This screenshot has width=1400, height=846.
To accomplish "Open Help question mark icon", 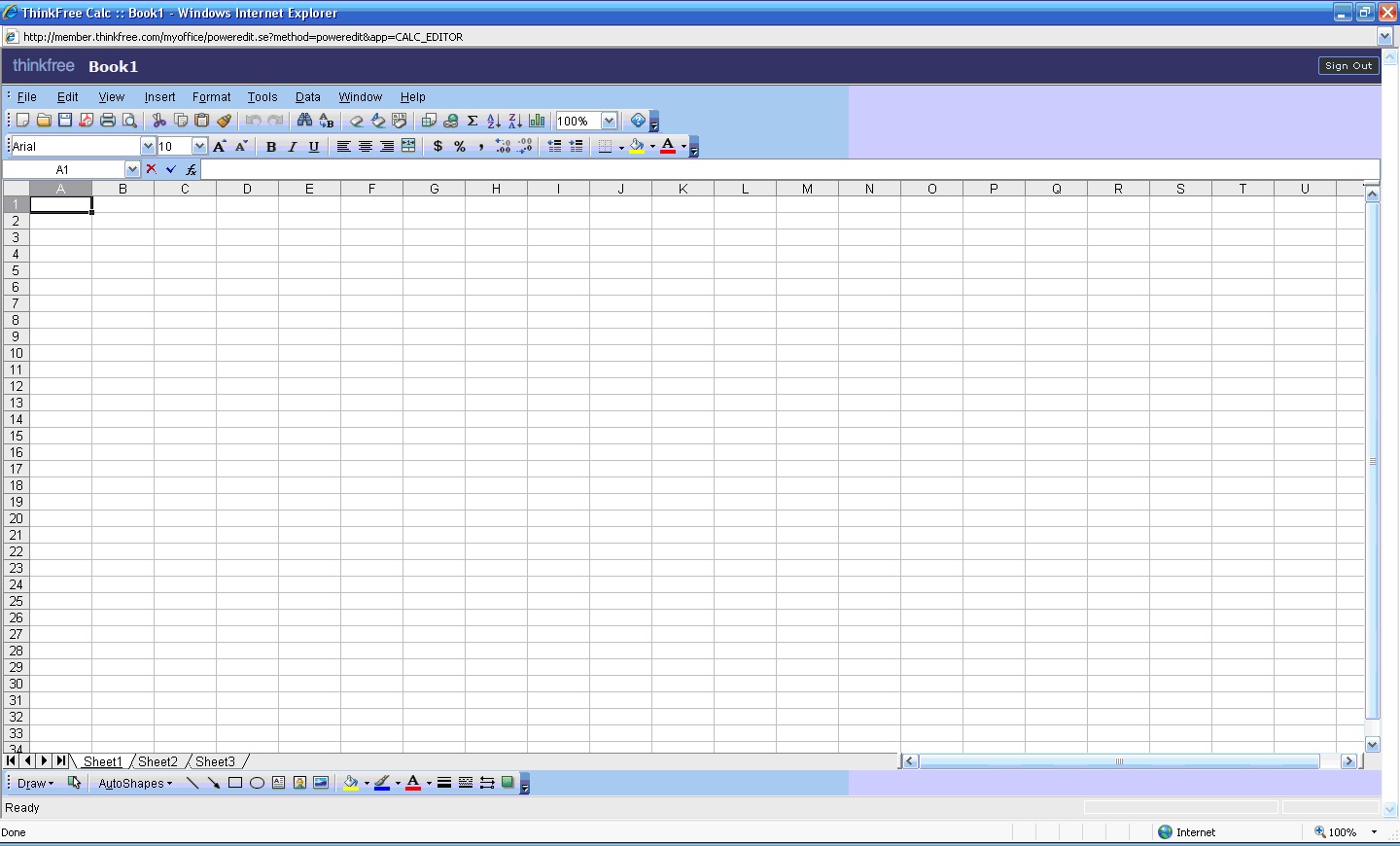I will [638, 121].
